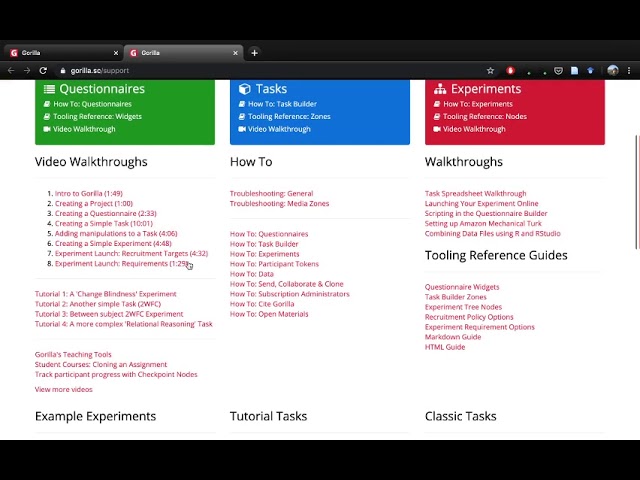
Task: Open Creating a Simple Task (10:01)
Action: pyautogui.click(x=104, y=223)
